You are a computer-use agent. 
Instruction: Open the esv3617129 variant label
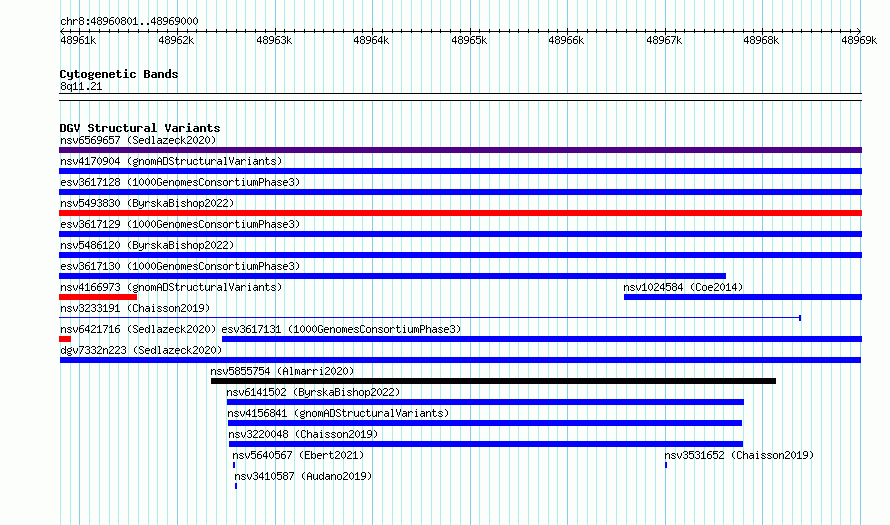pos(180,224)
